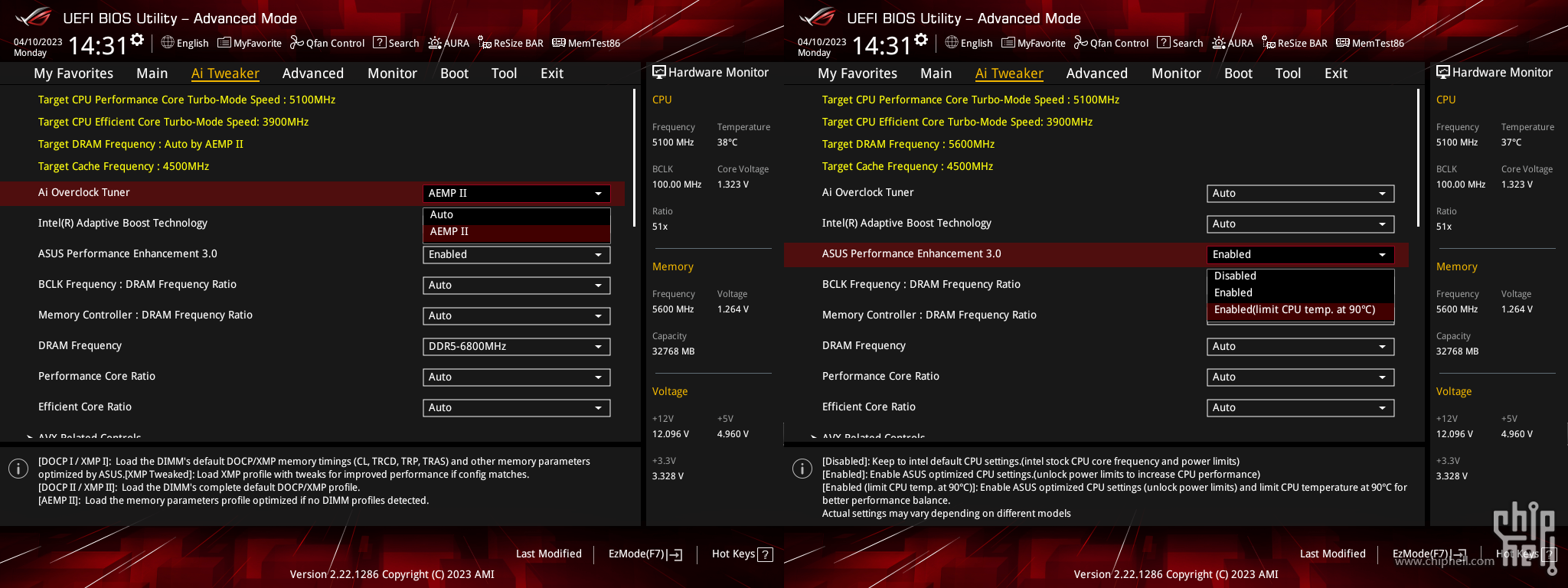Click Last Modified in left screen

tap(549, 554)
